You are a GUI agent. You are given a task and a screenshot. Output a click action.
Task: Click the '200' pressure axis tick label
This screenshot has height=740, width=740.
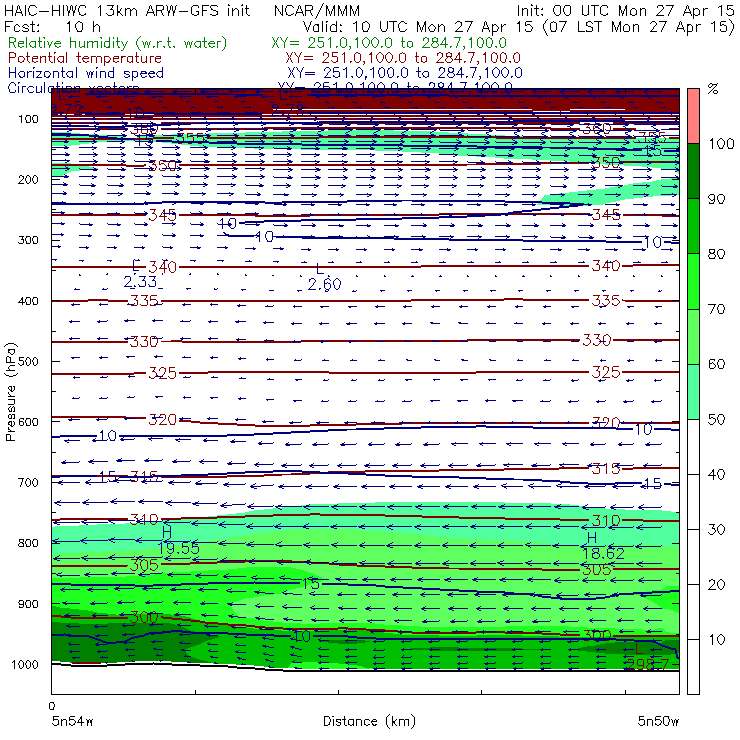point(28,180)
